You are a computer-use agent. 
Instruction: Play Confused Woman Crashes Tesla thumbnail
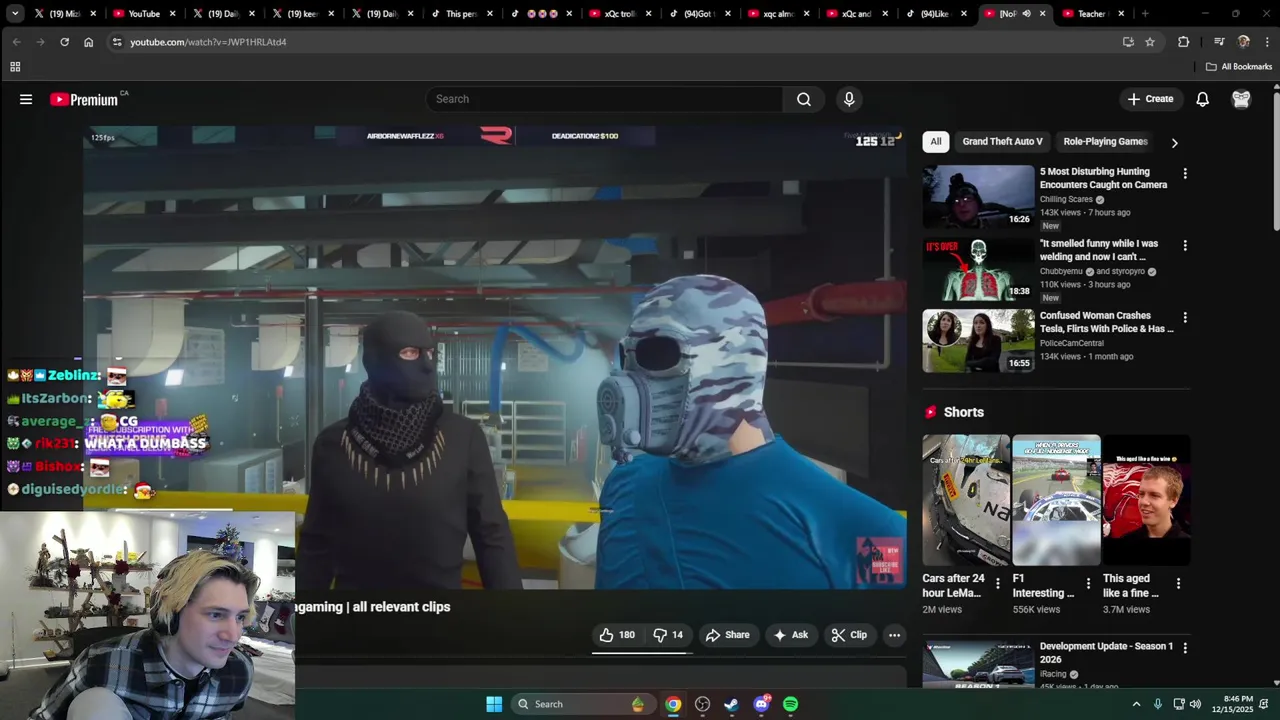(978, 341)
